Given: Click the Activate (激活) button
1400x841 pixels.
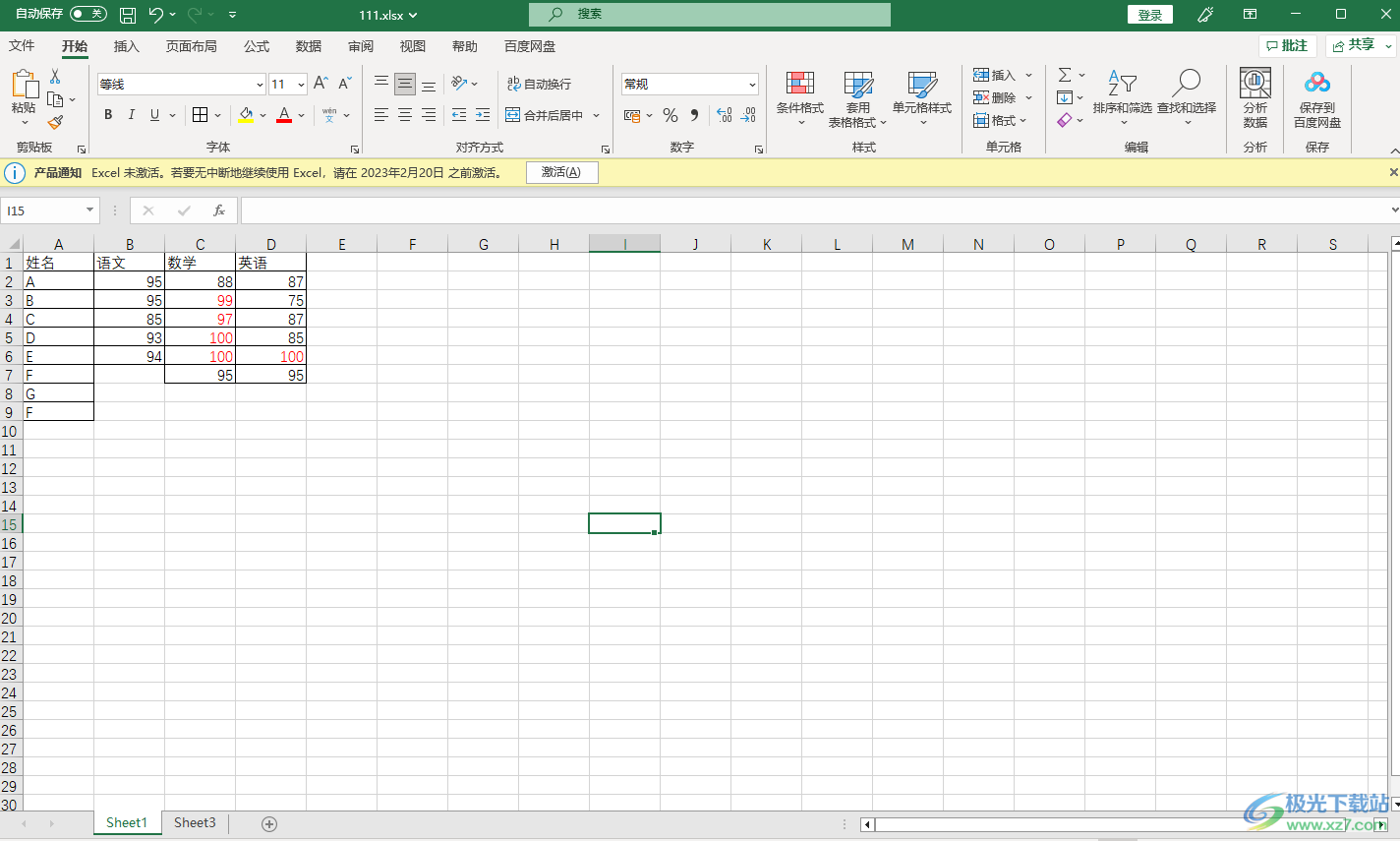Looking at the screenshot, I should 561,172.
